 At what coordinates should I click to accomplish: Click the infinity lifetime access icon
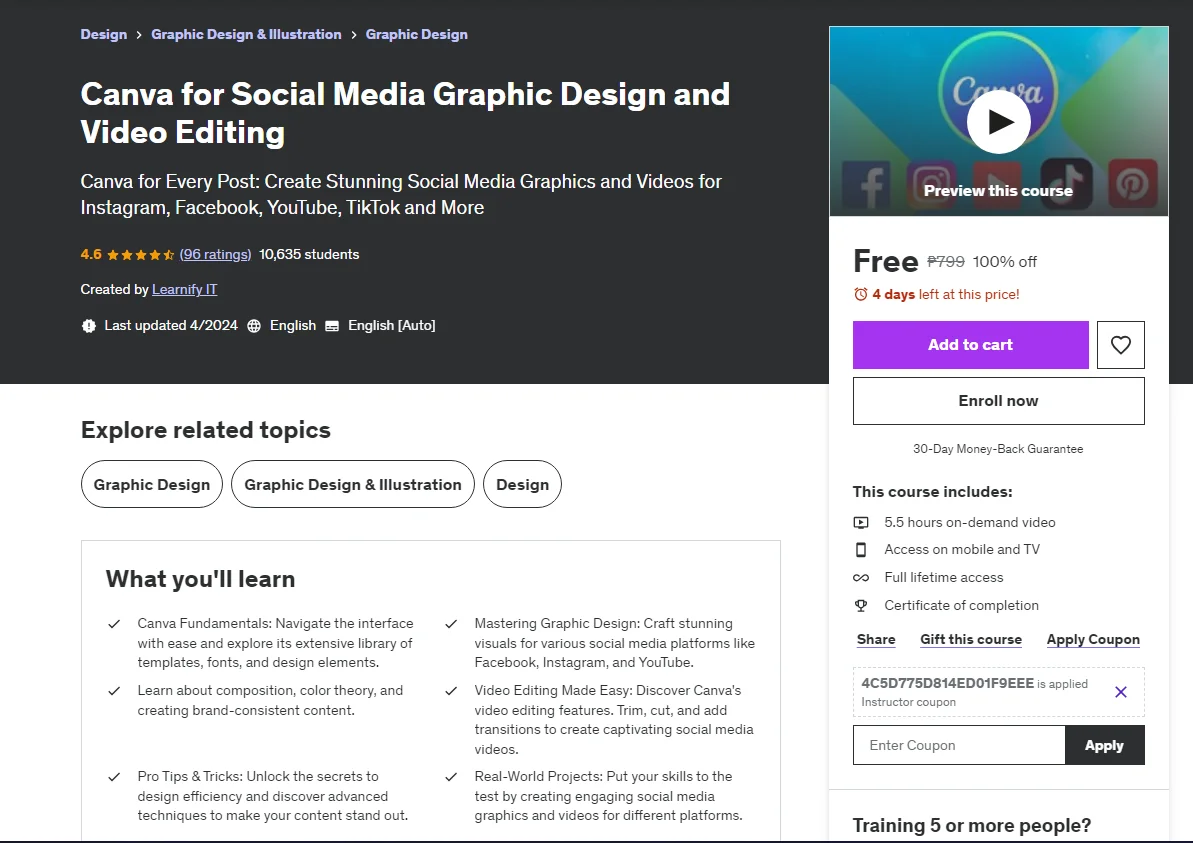tap(861, 577)
